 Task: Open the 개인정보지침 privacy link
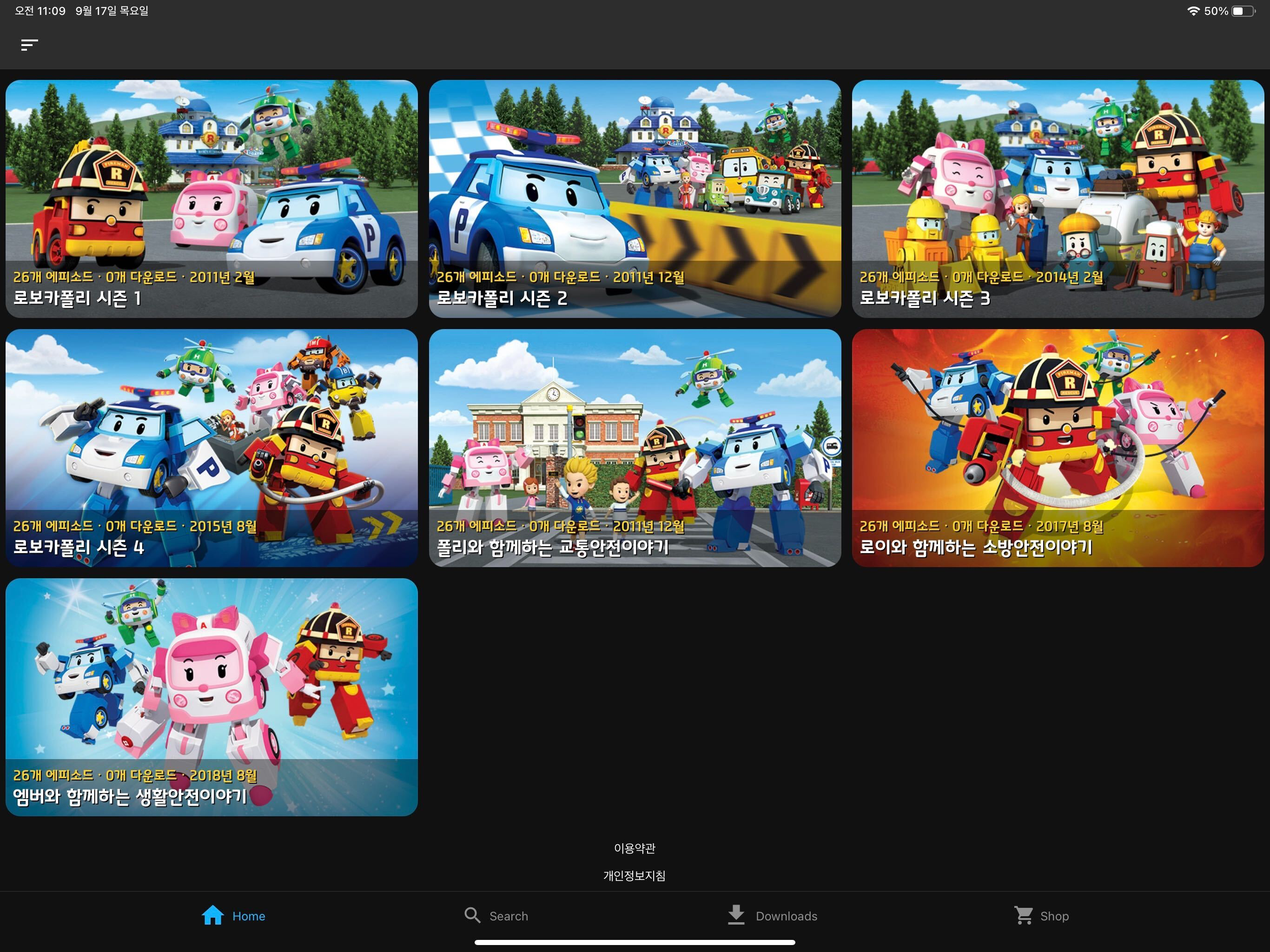[x=635, y=876]
